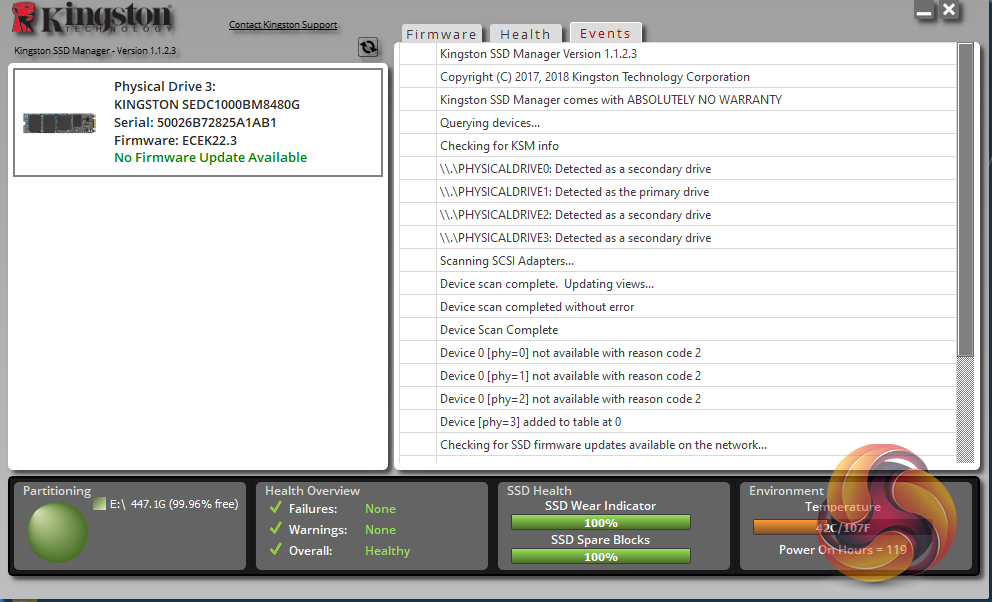Click the SSD Spare Blocks bar
The image size is (992, 602).
600,557
